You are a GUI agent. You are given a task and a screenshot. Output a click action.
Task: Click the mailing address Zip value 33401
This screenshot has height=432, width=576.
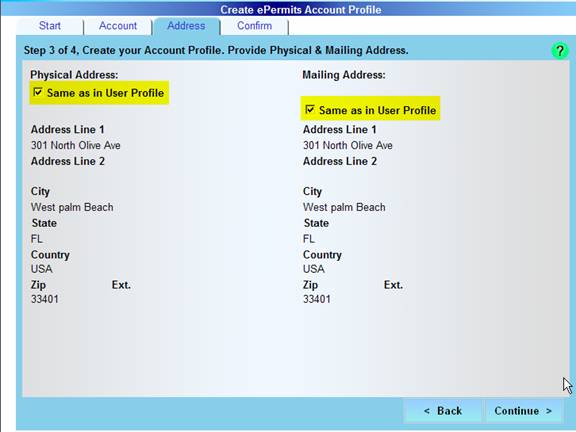pyautogui.click(x=317, y=299)
